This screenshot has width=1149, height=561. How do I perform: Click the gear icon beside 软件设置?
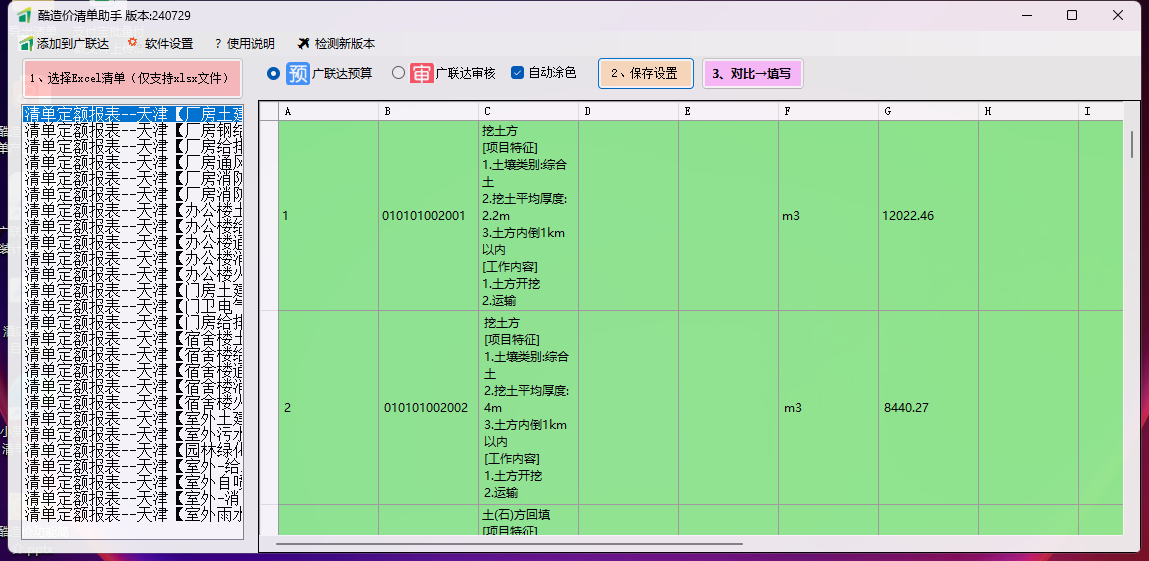[x=132, y=43]
